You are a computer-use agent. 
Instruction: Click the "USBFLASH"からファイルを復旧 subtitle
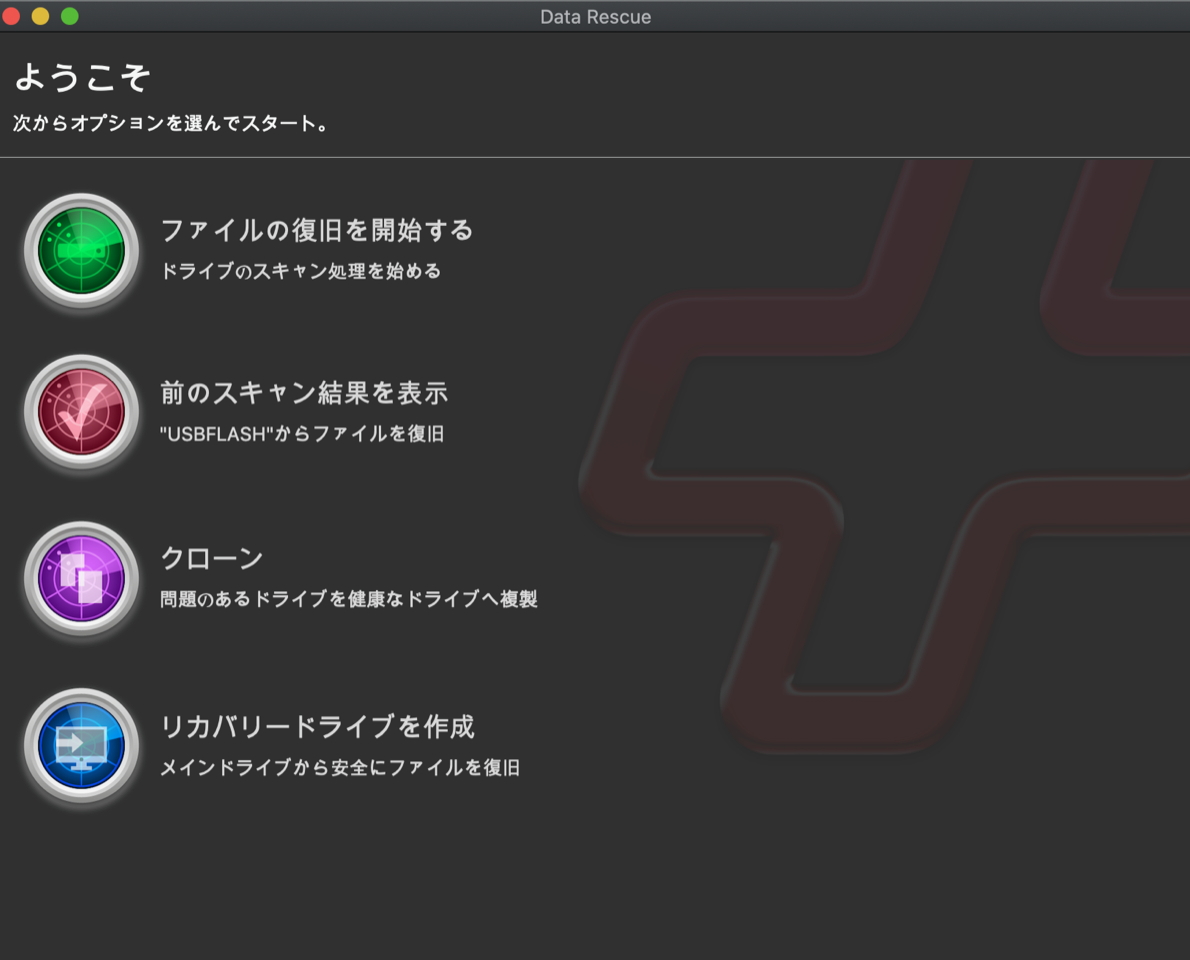[x=301, y=434]
